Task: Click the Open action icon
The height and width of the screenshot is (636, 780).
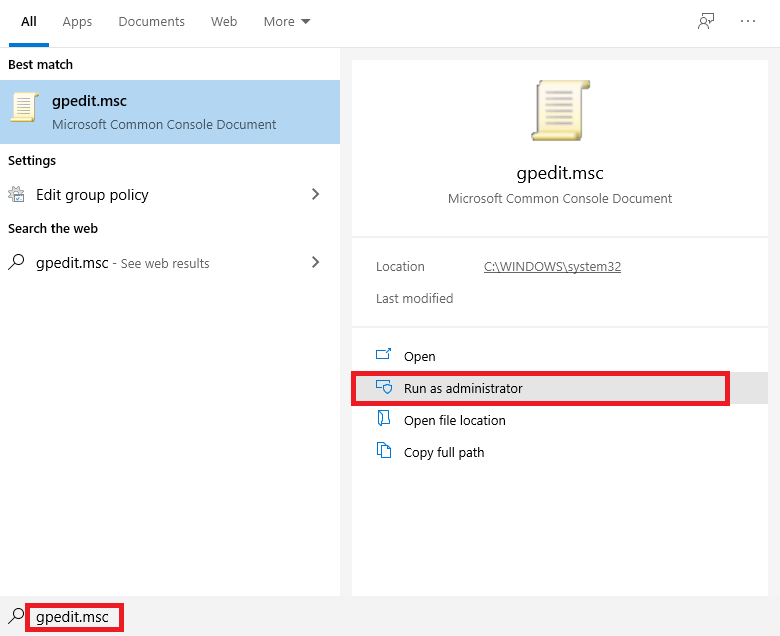Action: 384,355
